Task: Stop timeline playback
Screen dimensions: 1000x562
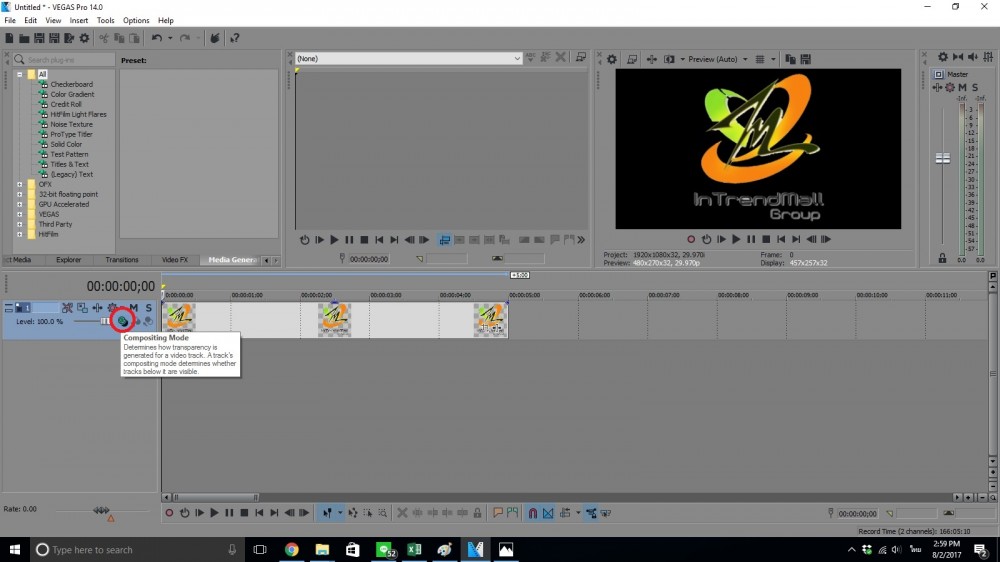Action: (244, 513)
